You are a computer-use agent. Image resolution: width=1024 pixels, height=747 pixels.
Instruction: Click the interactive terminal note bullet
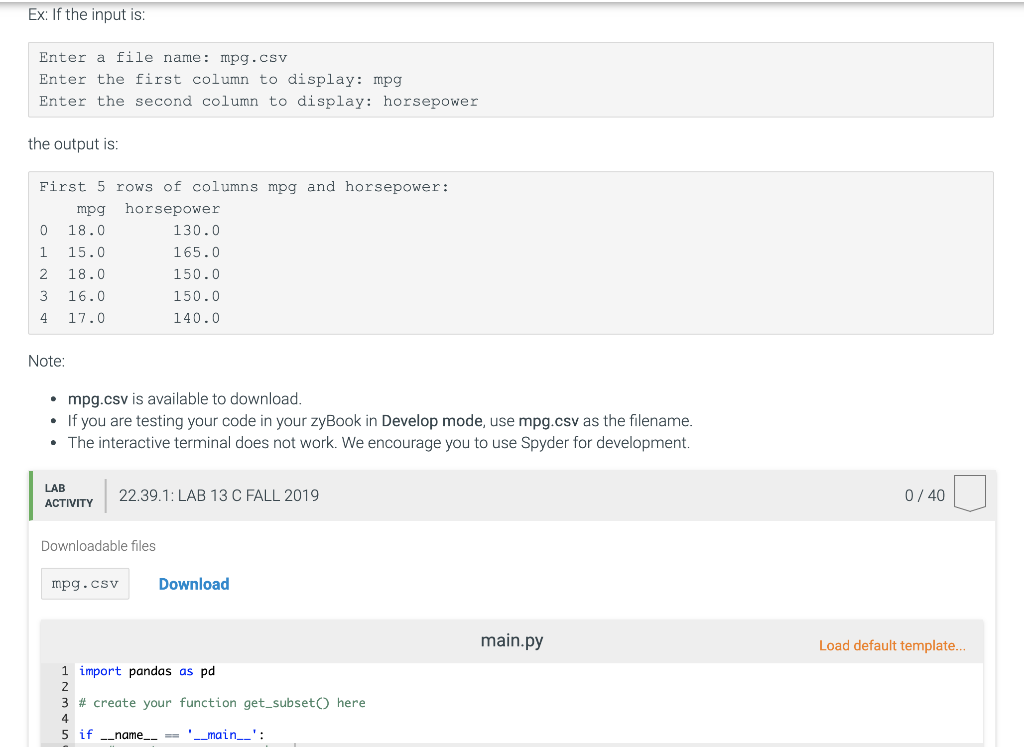pyautogui.click(x=379, y=443)
